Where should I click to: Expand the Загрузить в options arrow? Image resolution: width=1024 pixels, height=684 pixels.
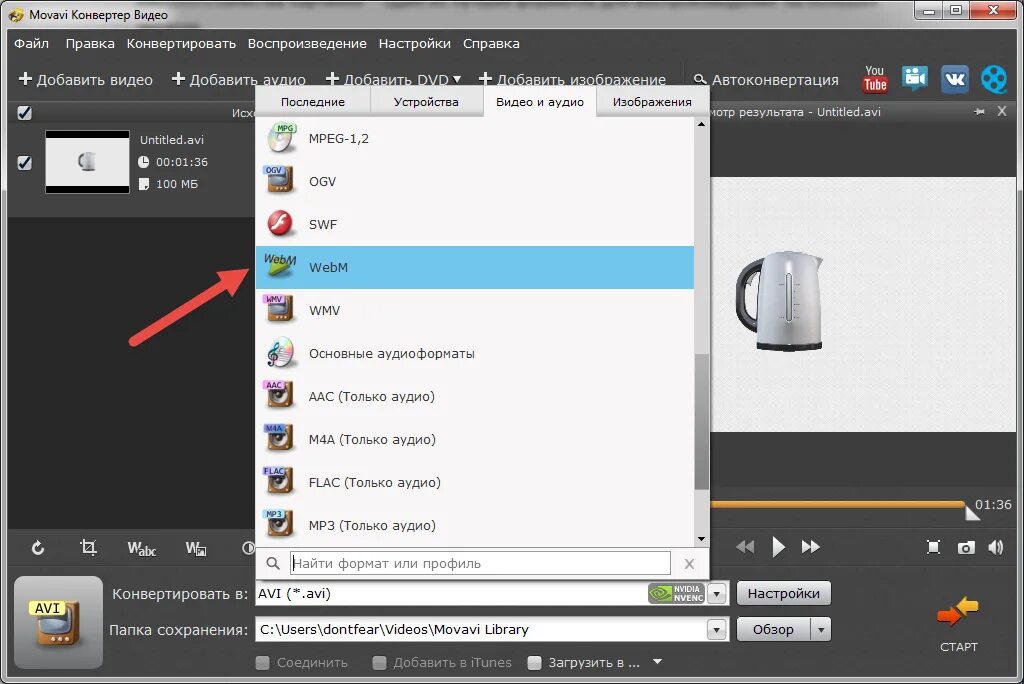coord(658,662)
